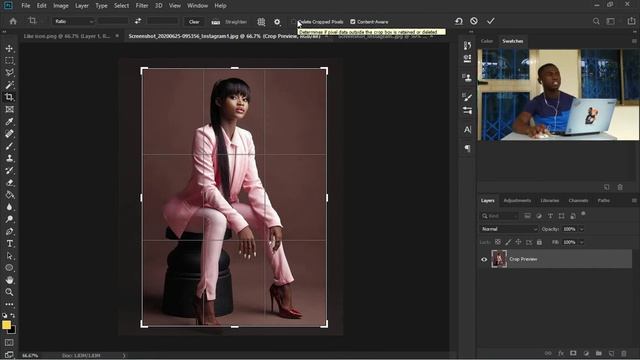Switch to the Channels tab
Image resolution: width=640 pixels, height=360 pixels.
[x=578, y=200]
